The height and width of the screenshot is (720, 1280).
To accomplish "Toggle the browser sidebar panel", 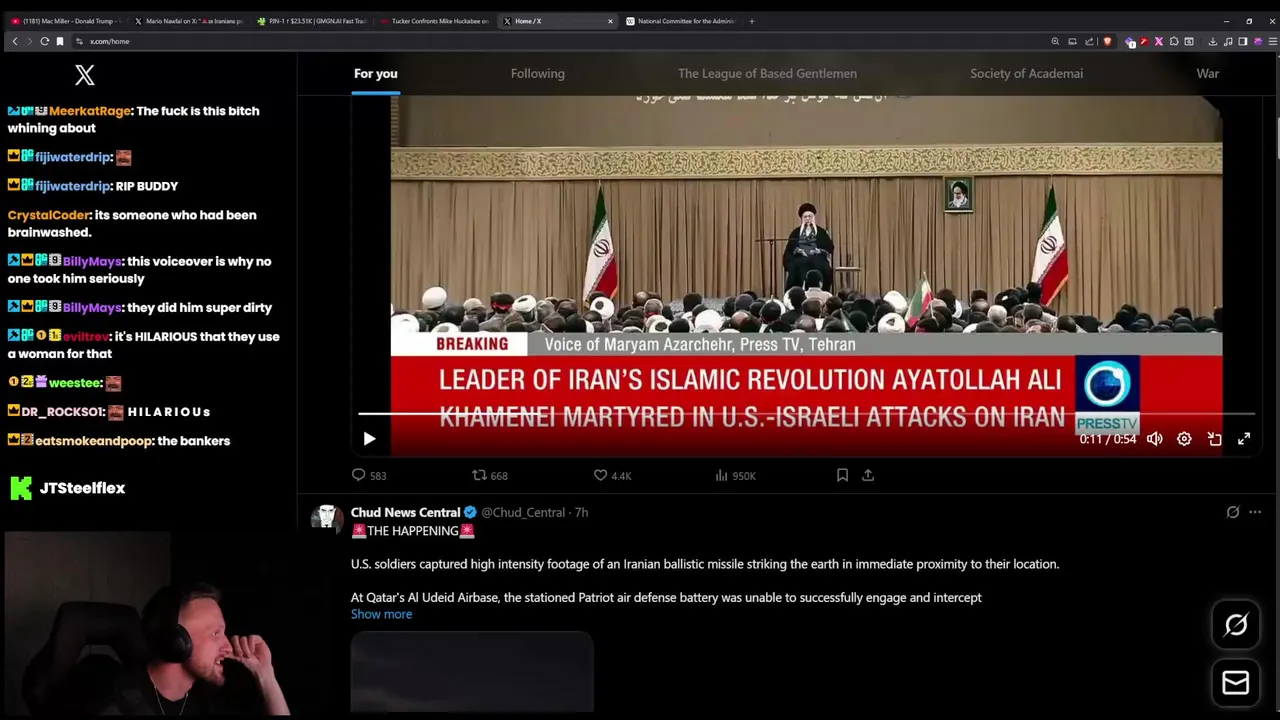I will pos(1242,41).
